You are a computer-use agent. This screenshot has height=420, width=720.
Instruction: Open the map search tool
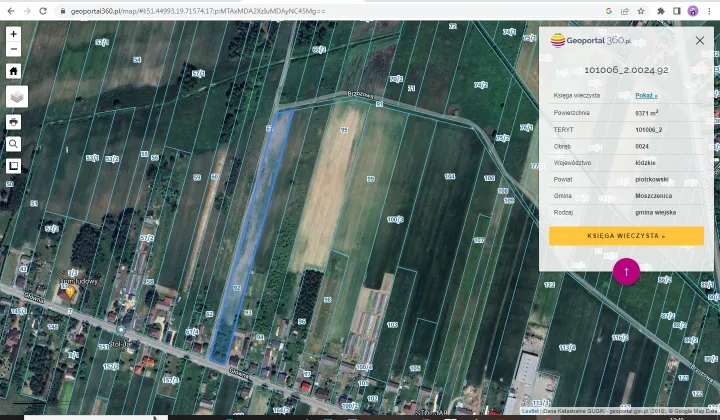click(x=13, y=144)
